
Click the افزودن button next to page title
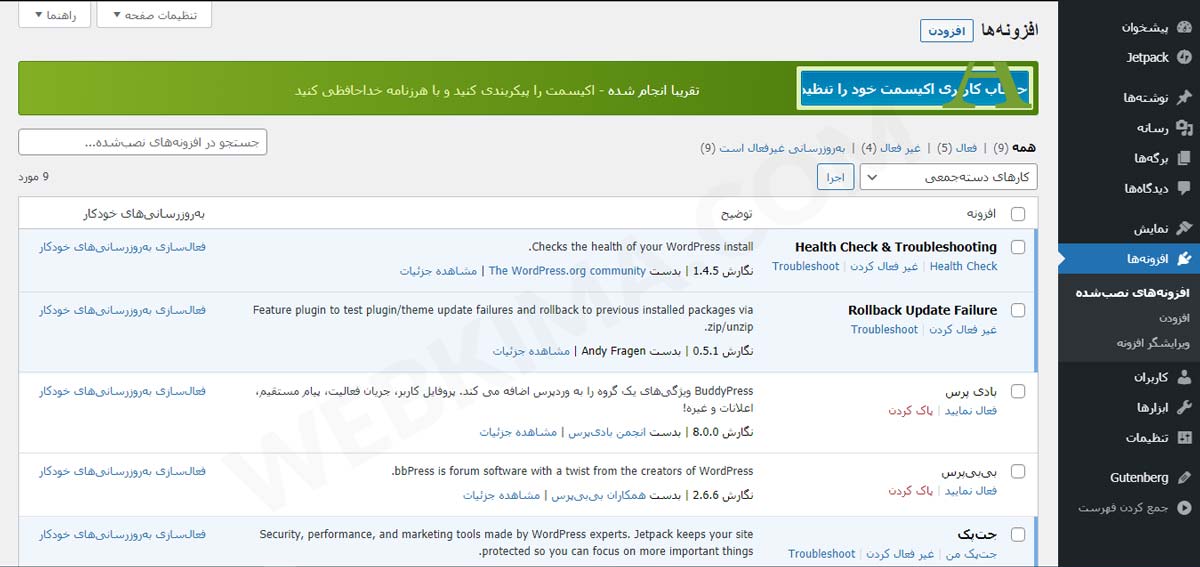946,31
